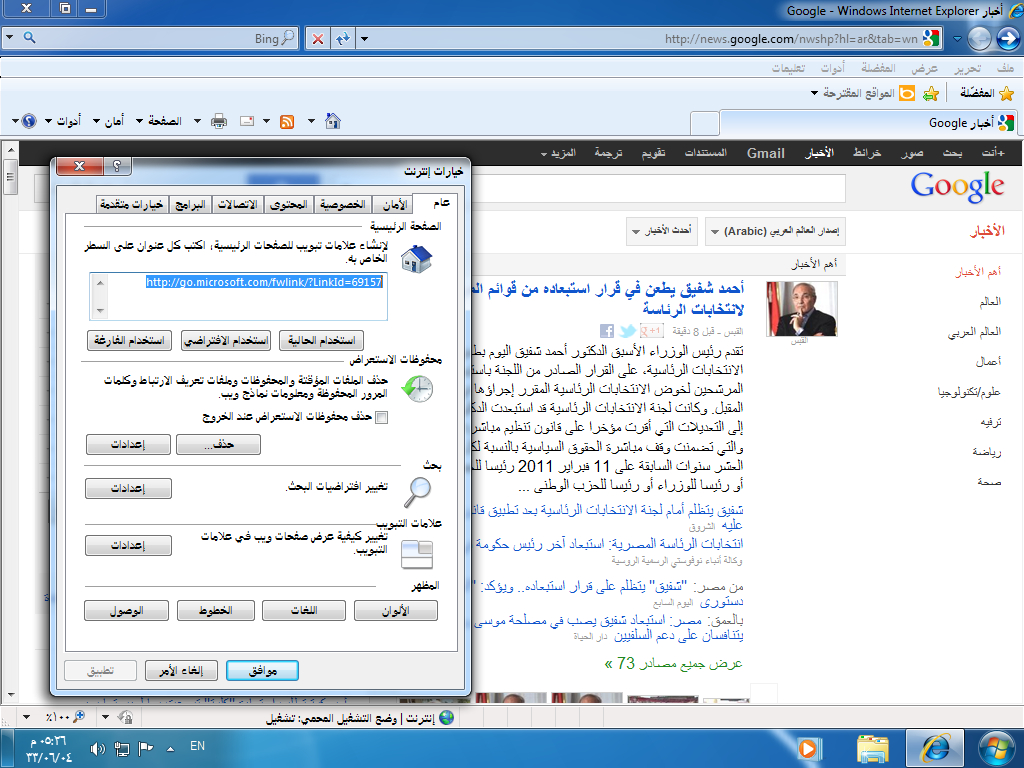Image resolution: width=1024 pixels, height=768 pixels.
Task: Click the protected mode security status icon
Action: (x=125, y=717)
